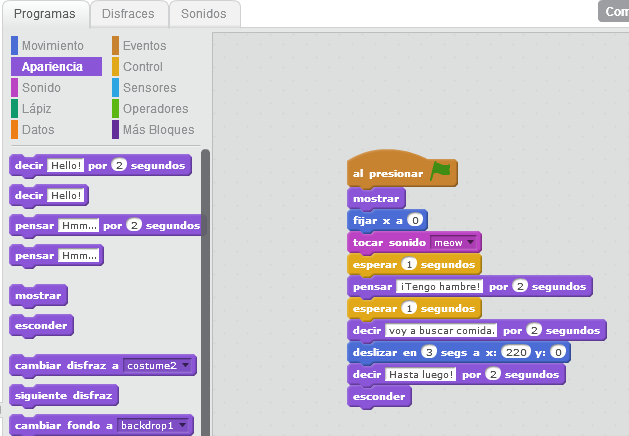Click the y: 0 field in deslizar block

tap(558, 352)
